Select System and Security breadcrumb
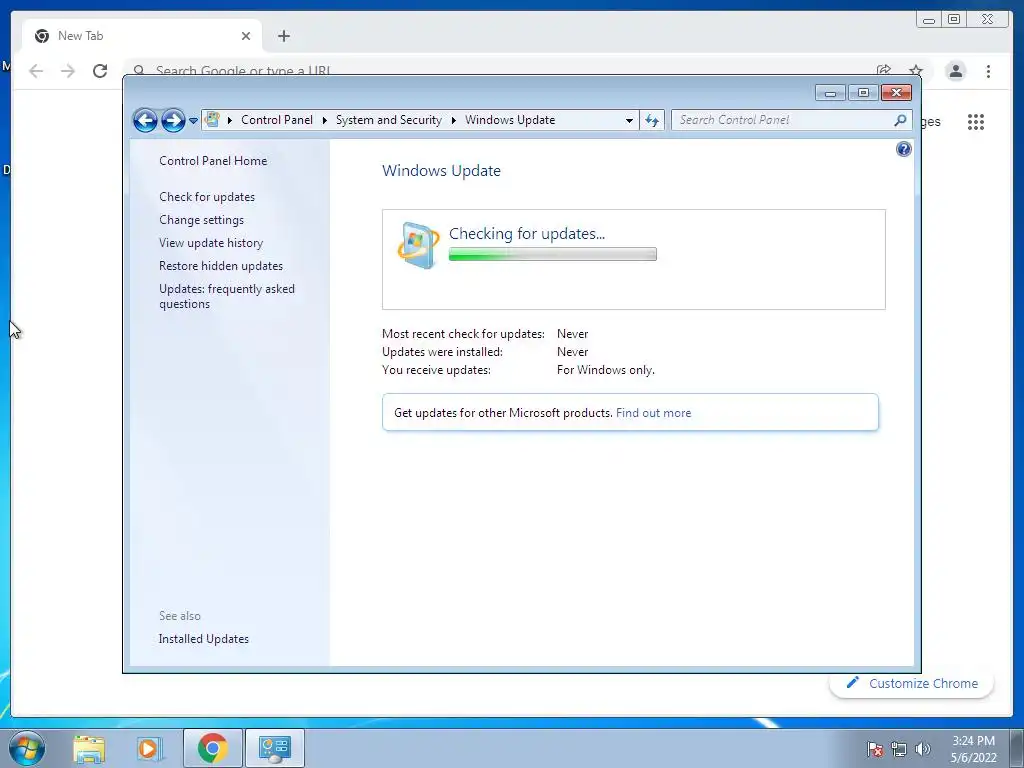This screenshot has width=1024, height=768. click(389, 120)
